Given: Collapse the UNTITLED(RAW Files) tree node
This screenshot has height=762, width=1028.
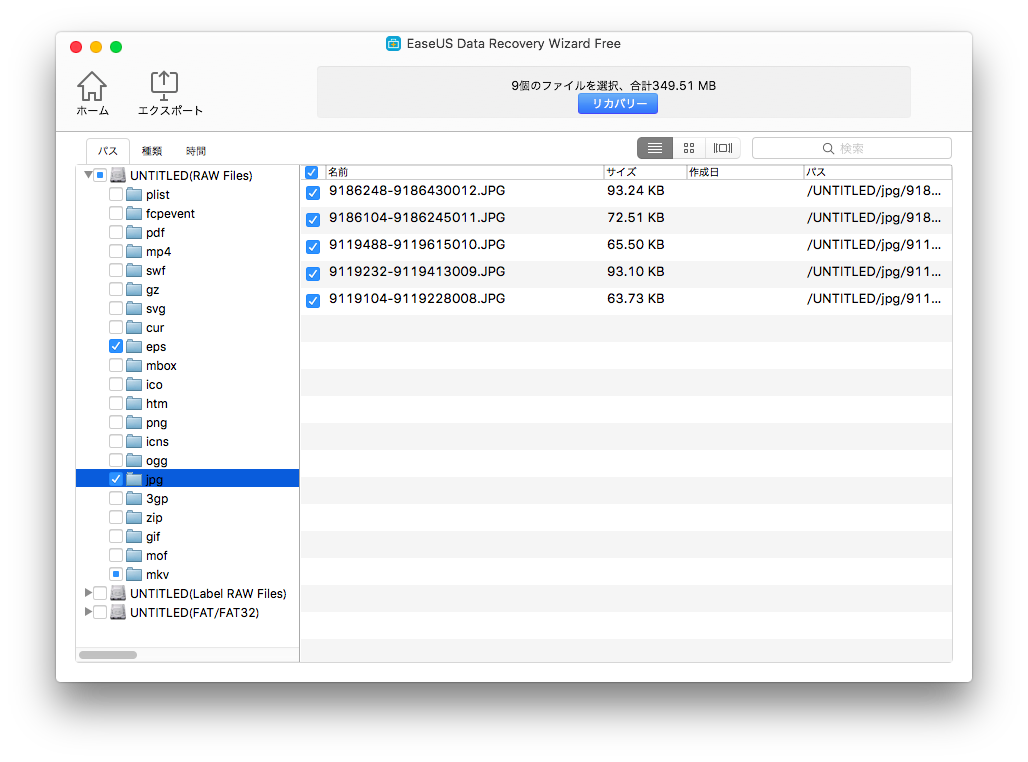Looking at the screenshot, I should click(x=88, y=175).
